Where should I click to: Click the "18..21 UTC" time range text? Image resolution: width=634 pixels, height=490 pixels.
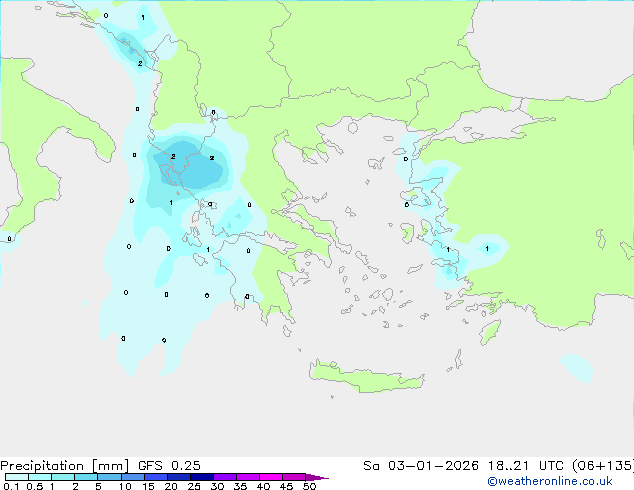tap(525, 466)
